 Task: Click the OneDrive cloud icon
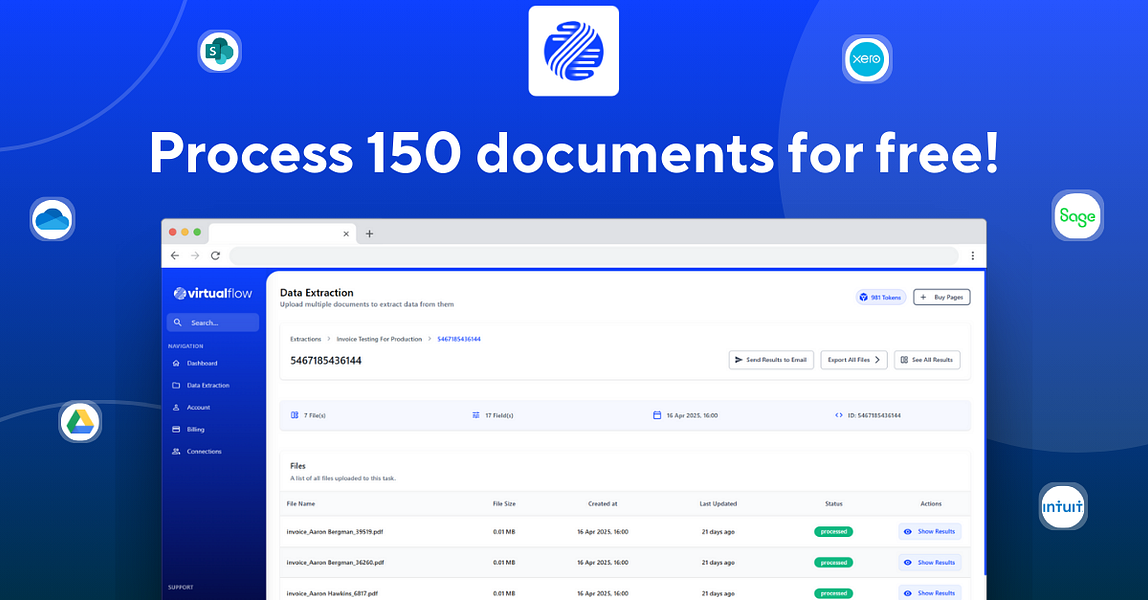(53, 219)
